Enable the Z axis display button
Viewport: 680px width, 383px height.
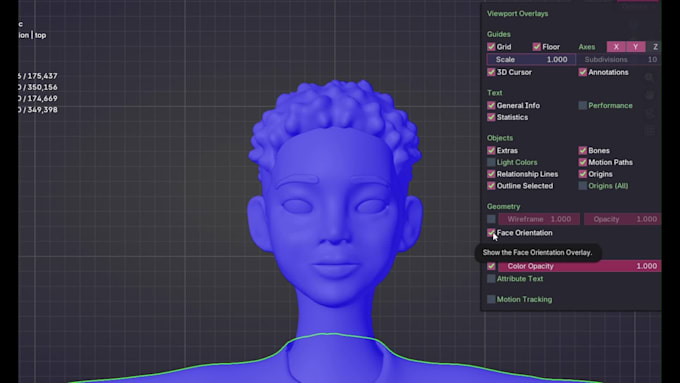655,47
